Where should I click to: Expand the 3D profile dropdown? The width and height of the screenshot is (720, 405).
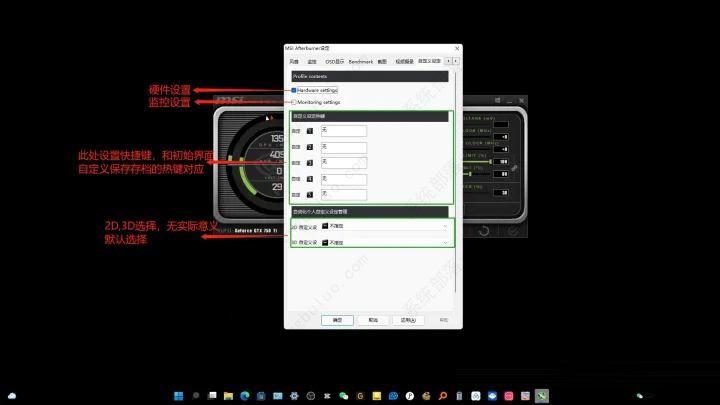pyautogui.click(x=384, y=242)
